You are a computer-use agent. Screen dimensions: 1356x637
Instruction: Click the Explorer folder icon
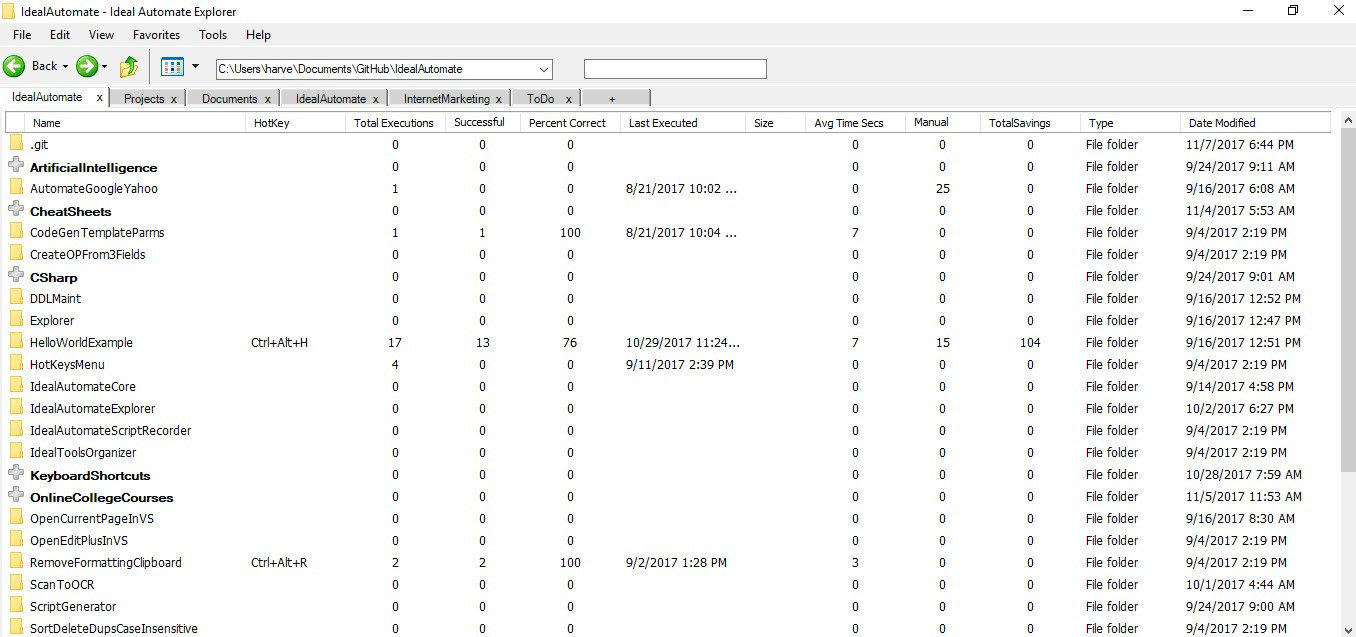pyautogui.click(x=16, y=320)
